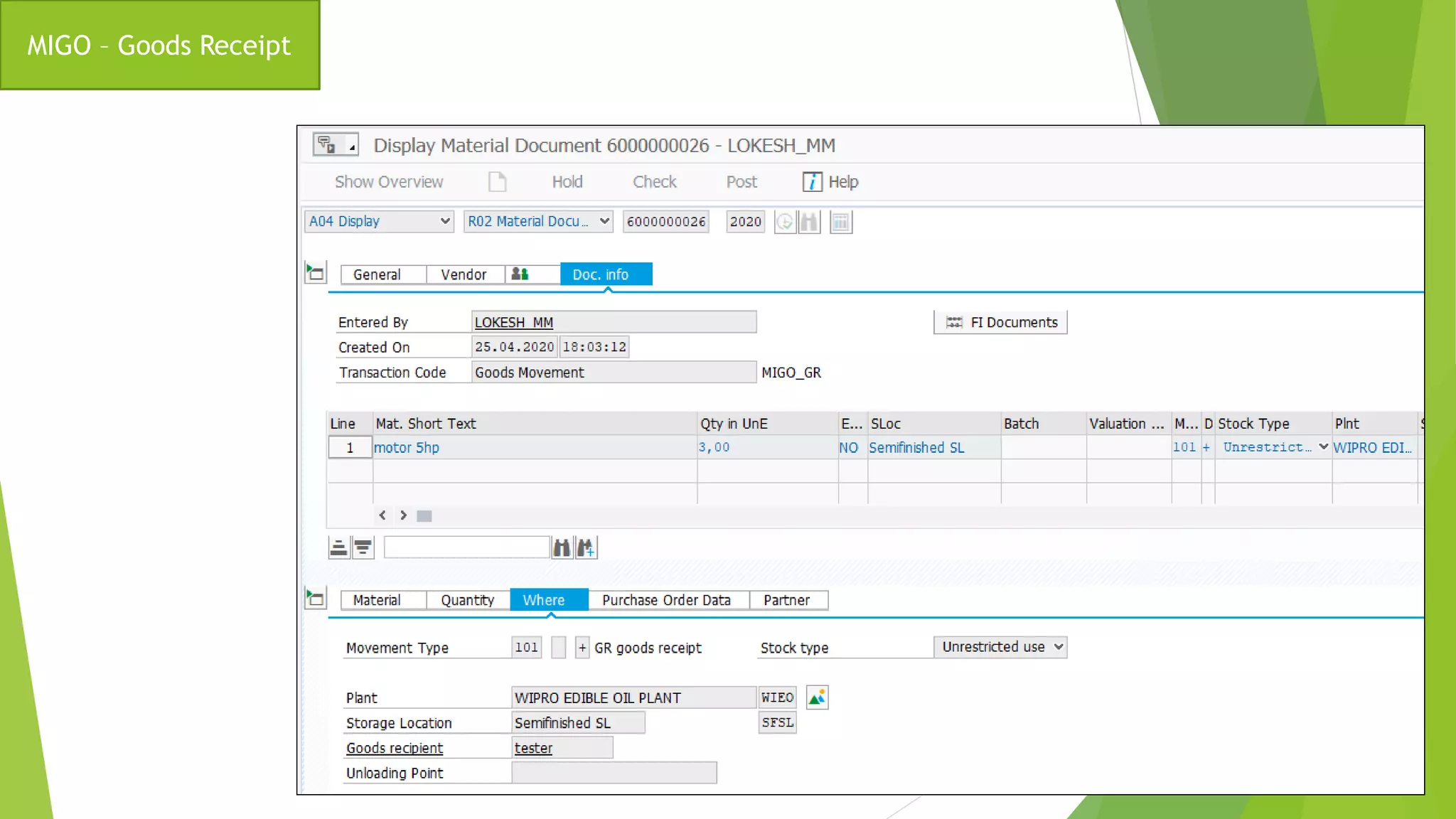Open the partner tab with two-people icon
The image size is (1456, 819).
tap(520, 274)
